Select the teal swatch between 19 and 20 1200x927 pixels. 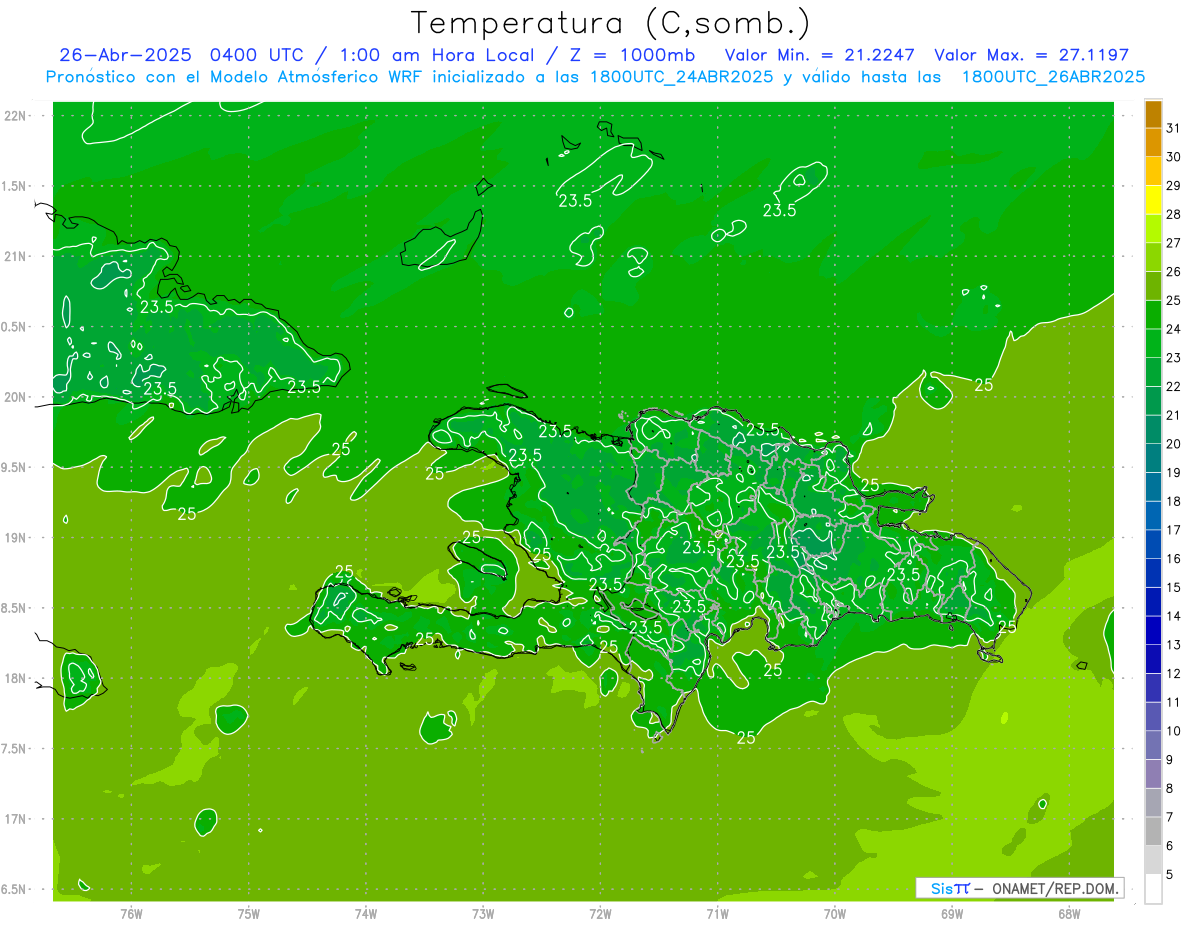(x=1154, y=458)
